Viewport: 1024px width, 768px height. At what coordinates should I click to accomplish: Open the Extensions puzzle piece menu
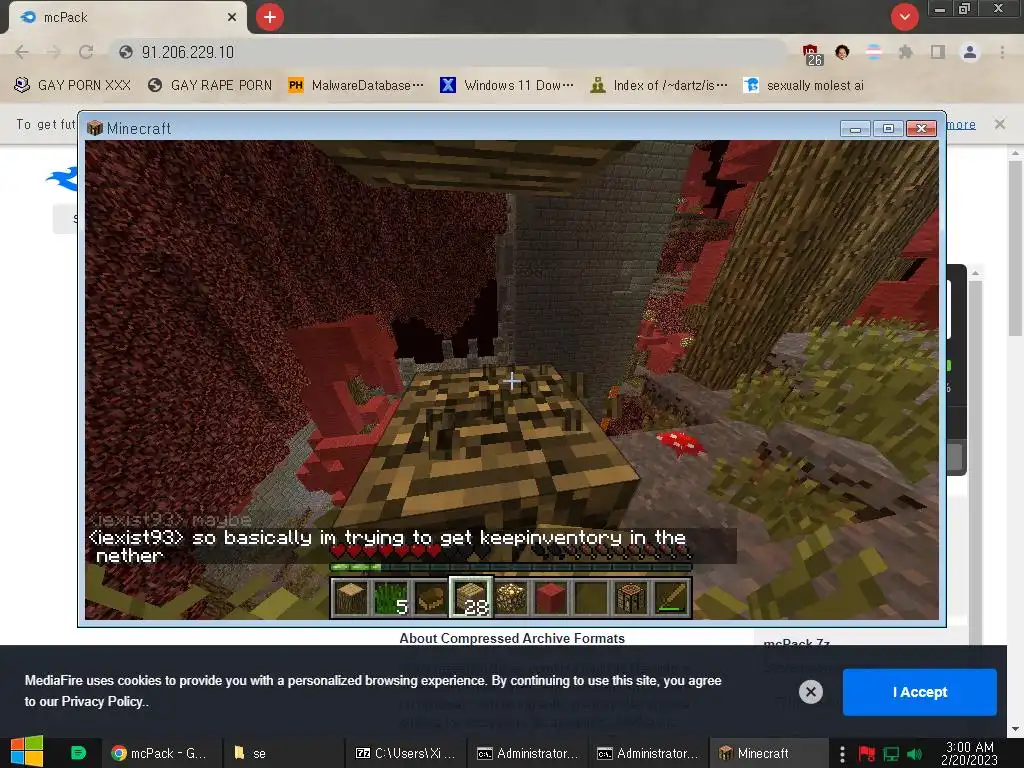pyautogui.click(x=905, y=52)
